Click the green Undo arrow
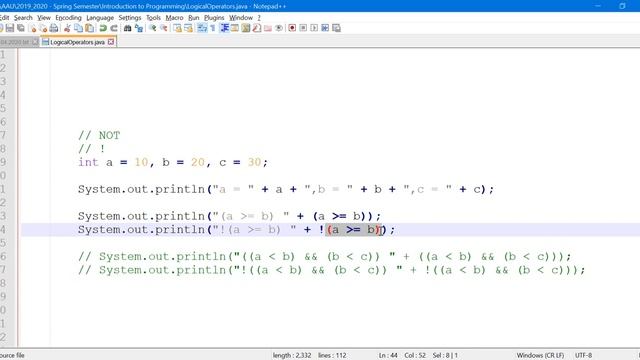Viewport: 640px width, 360px height. point(103,28)
